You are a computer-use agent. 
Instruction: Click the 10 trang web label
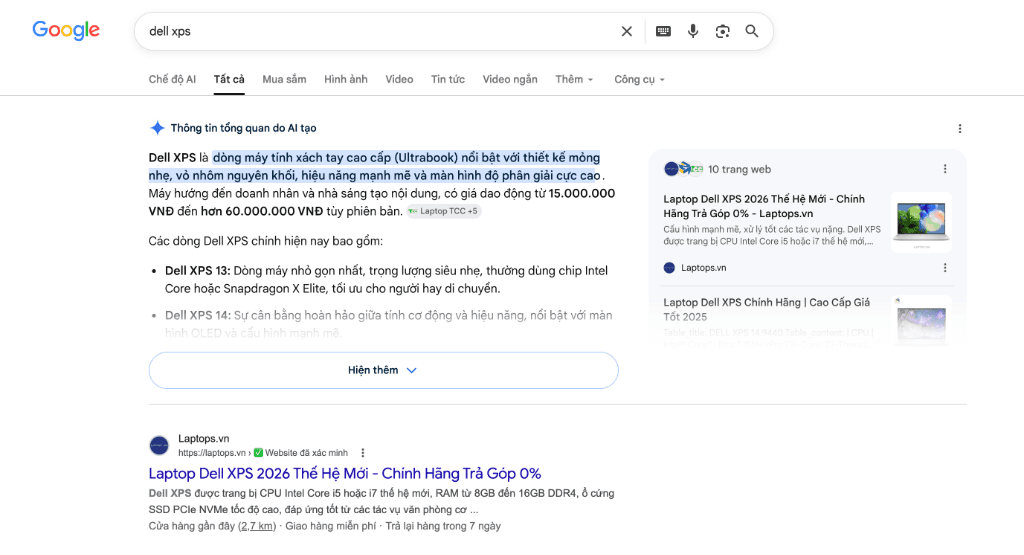click(739, 169)
